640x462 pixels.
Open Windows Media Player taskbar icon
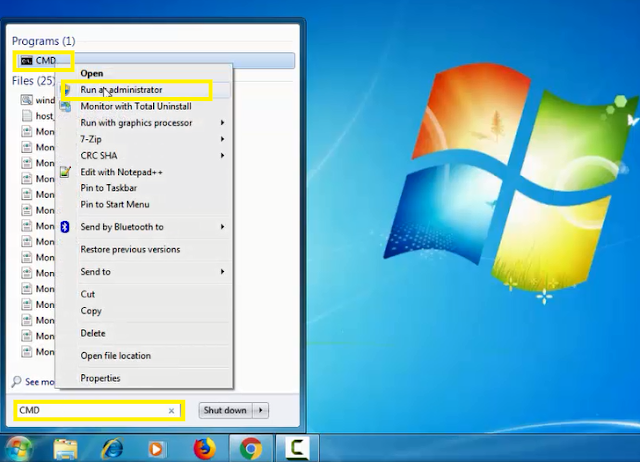(x=157, y=449)
